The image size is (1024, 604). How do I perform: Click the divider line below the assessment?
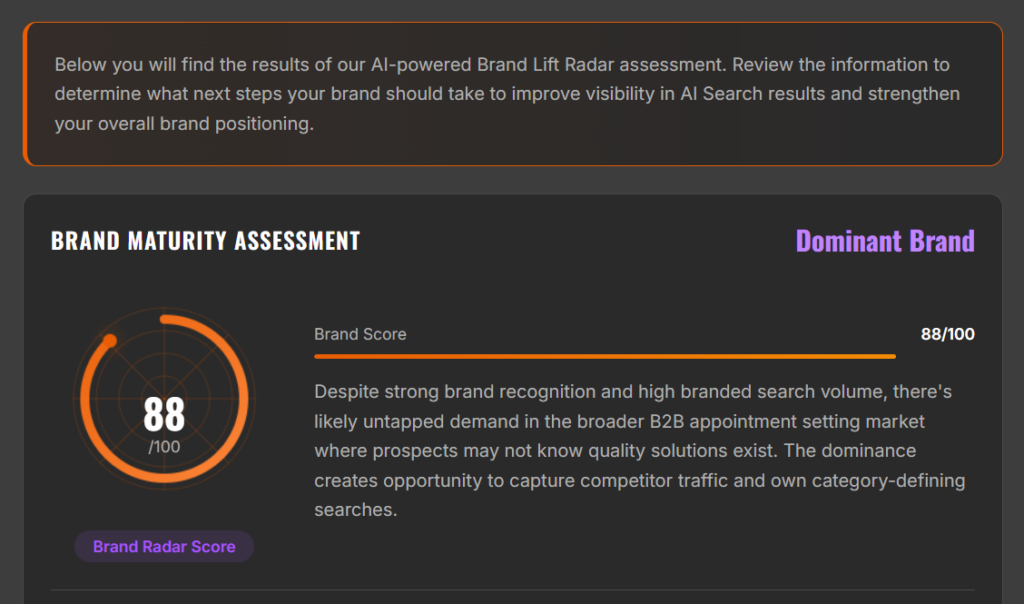tap(512, 590)
